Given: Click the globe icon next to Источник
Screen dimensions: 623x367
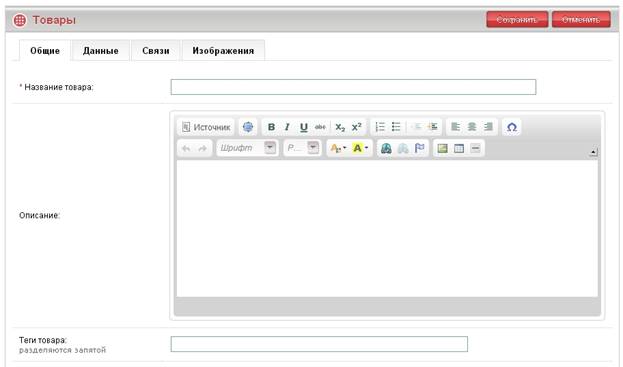Looking at the screenshot, I should pos(248,127).
